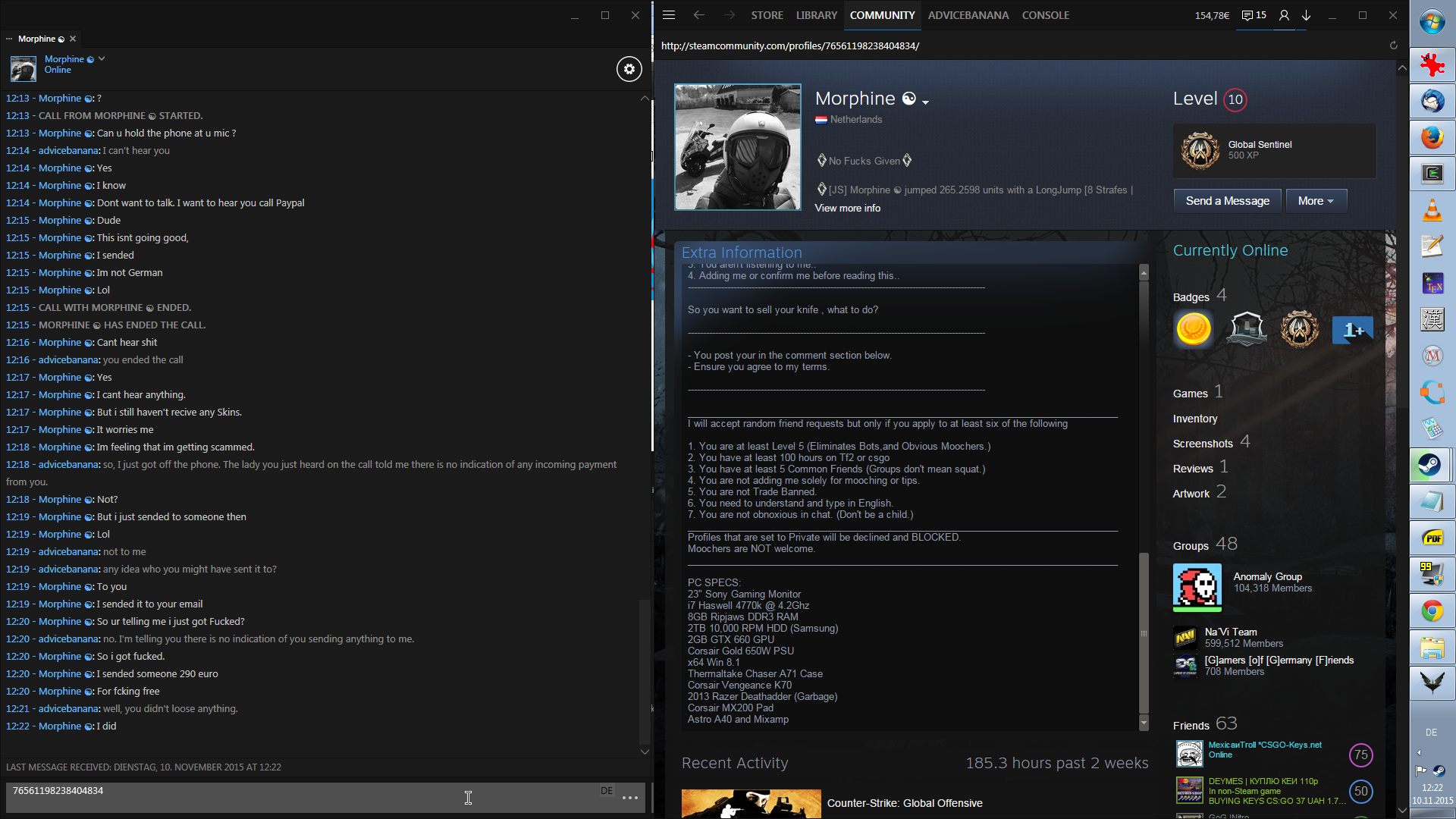Go back with the left arrow
The width and height of the screenshot is (1456, 819).
[x=698, y=15]
